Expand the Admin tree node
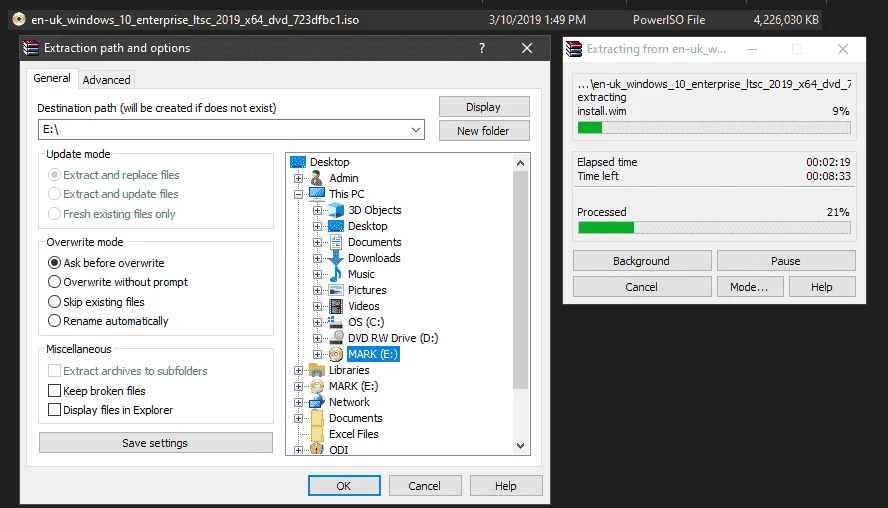 point(298,178)
